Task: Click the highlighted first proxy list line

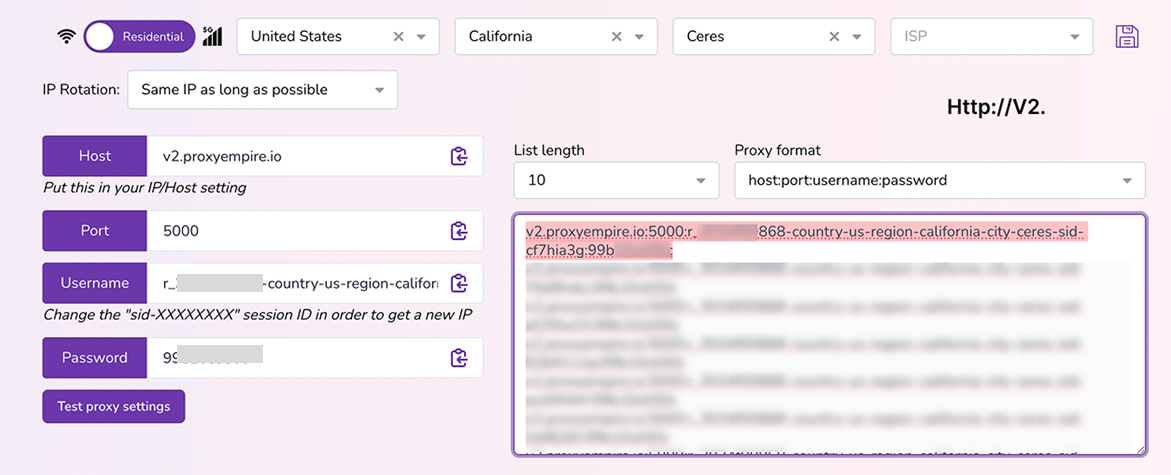Action: pyautogui.click(x=807, y=242)
